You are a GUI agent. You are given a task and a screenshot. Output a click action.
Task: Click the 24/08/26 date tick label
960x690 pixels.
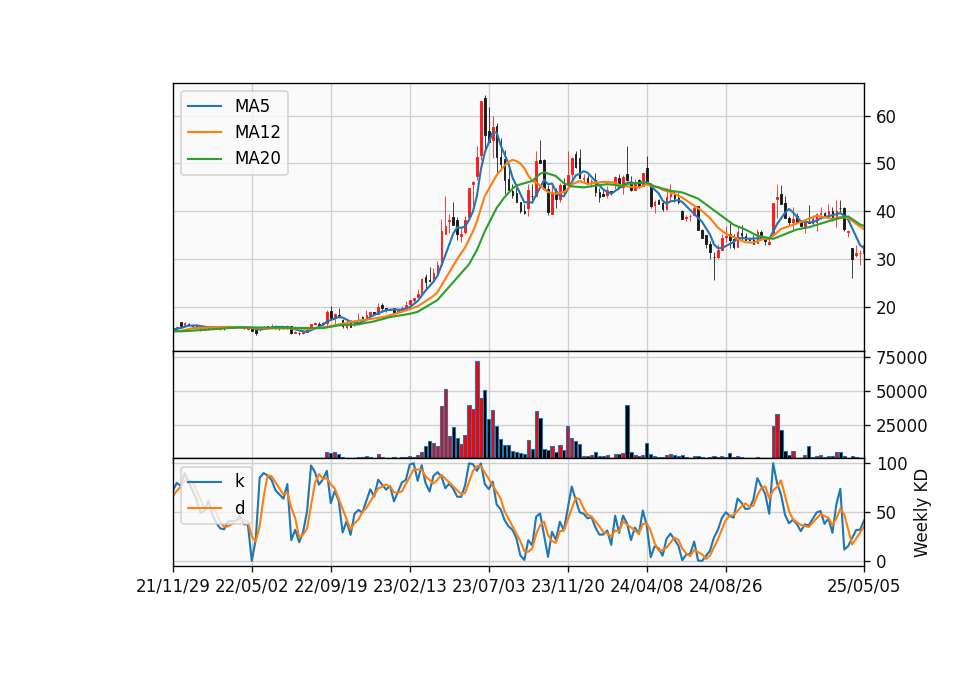tap(726, 586)
